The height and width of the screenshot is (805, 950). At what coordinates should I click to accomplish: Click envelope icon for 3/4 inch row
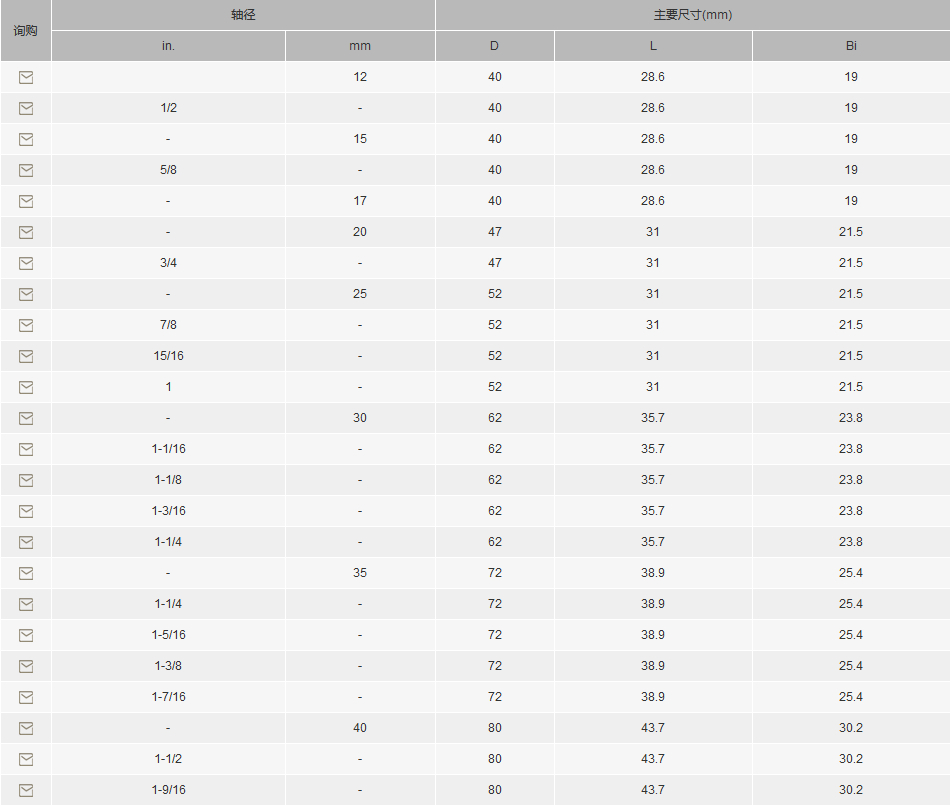pyautogui.click(x=26, y=263)
